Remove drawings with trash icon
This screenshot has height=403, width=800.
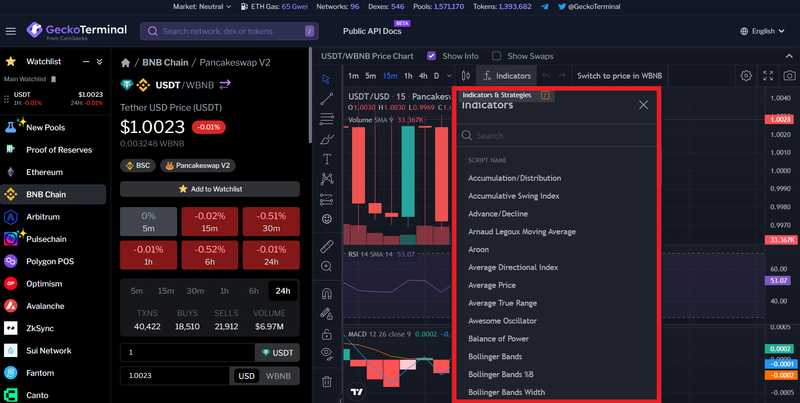tap(327, 382)
